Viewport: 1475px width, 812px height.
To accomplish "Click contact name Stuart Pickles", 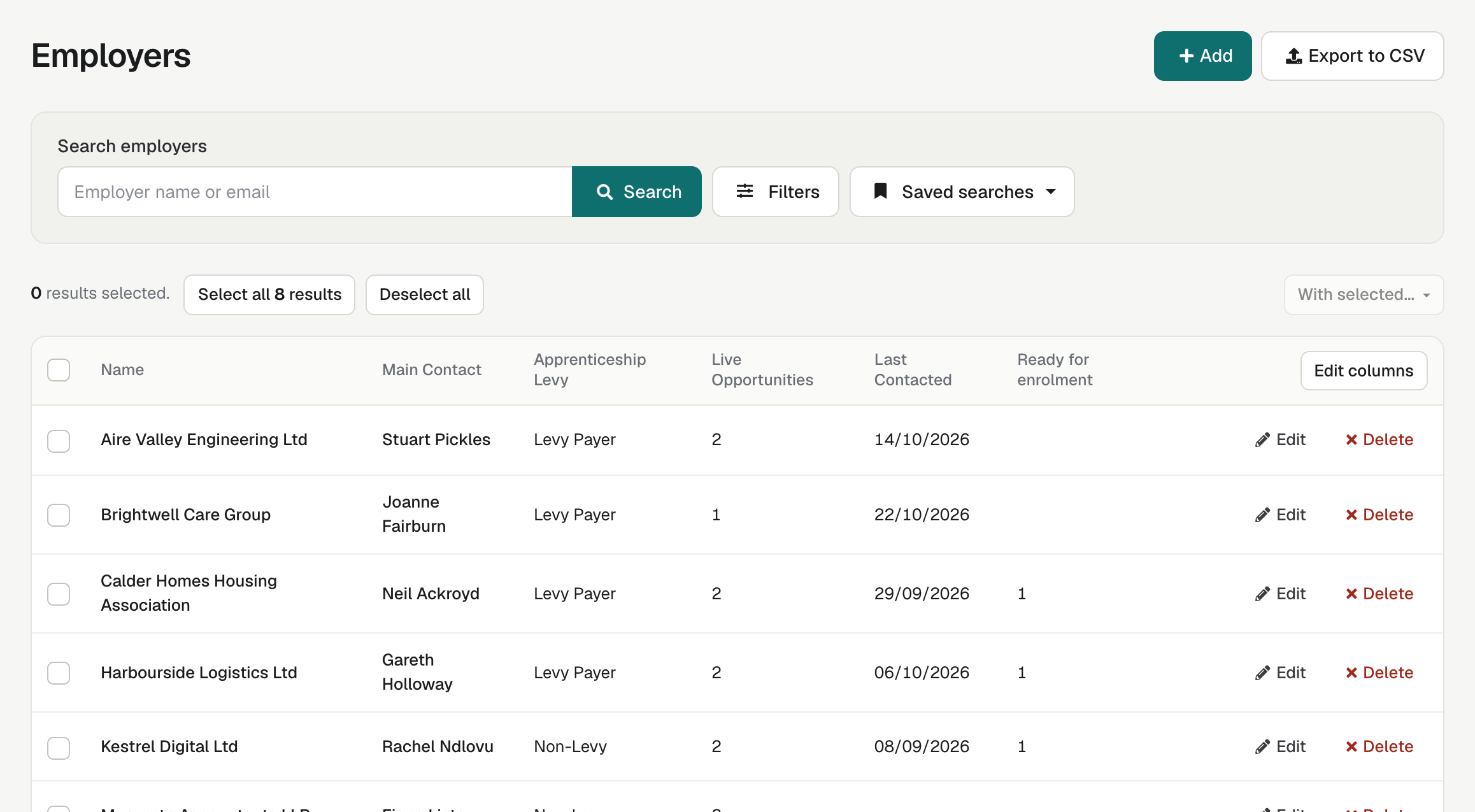I will click(x=436, y=439).
